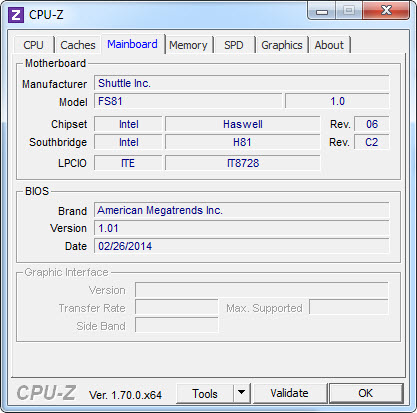The width and height of the screenshot is (417, 413).
Task: Click the LPCIO IT8728 field
Action: 243,163
